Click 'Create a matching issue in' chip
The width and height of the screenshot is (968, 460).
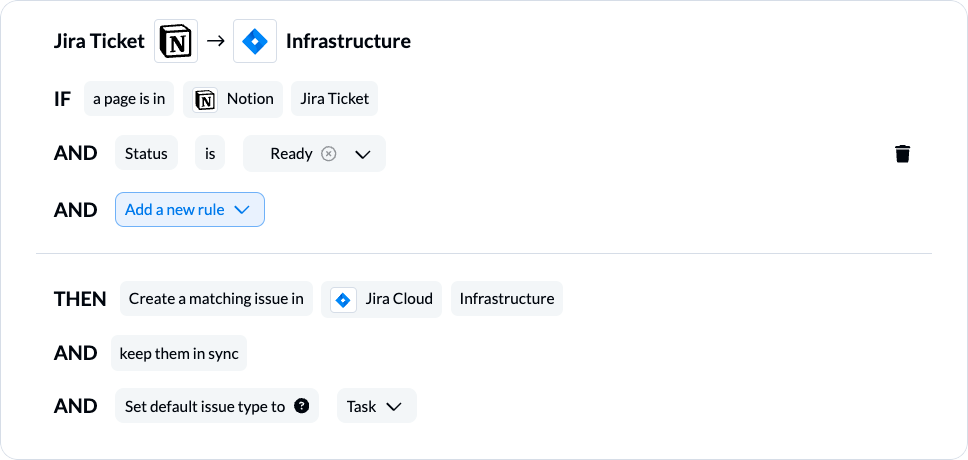tap(216, 299)
